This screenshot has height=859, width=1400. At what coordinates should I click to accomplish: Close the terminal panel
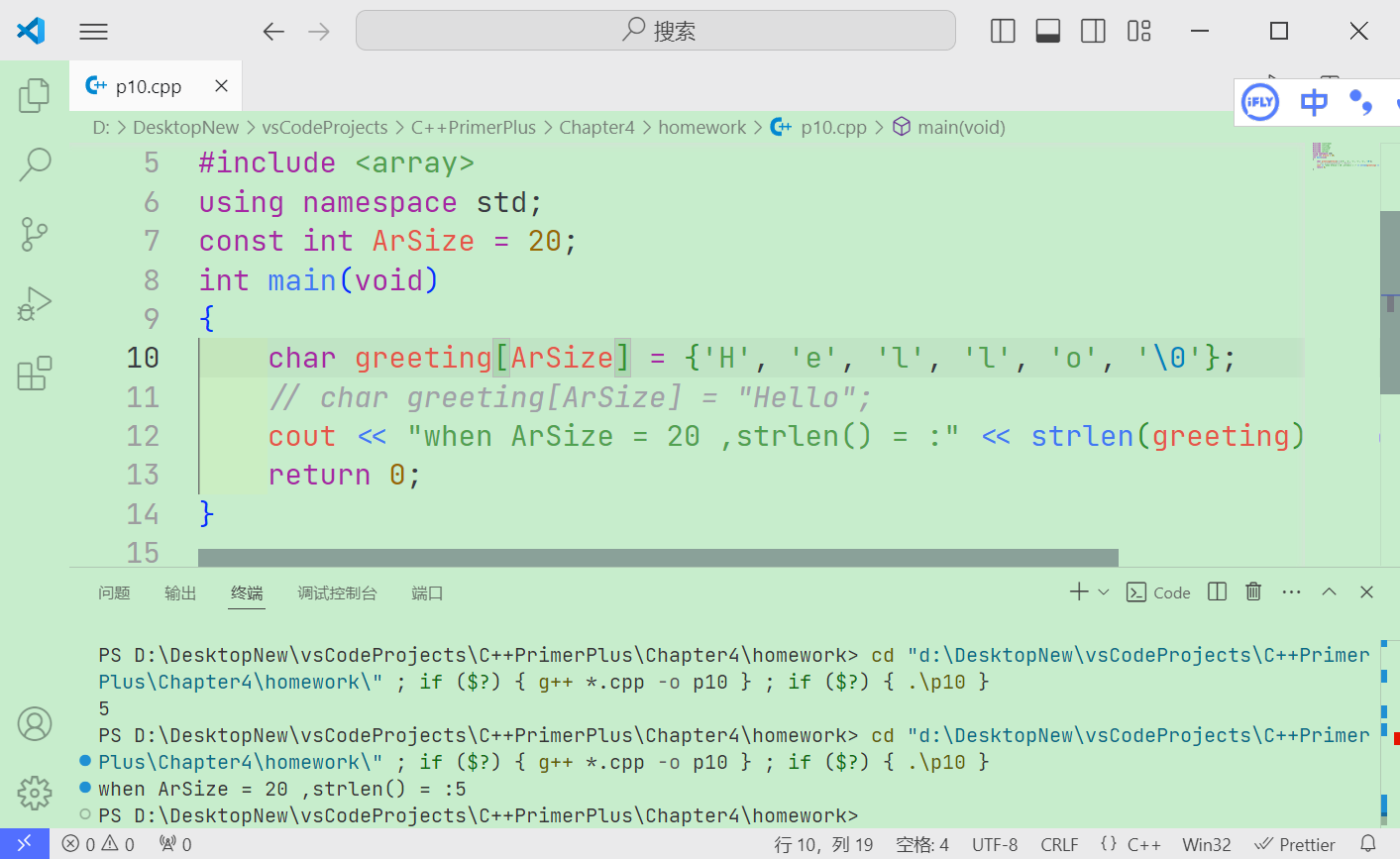click(1366, 591)
